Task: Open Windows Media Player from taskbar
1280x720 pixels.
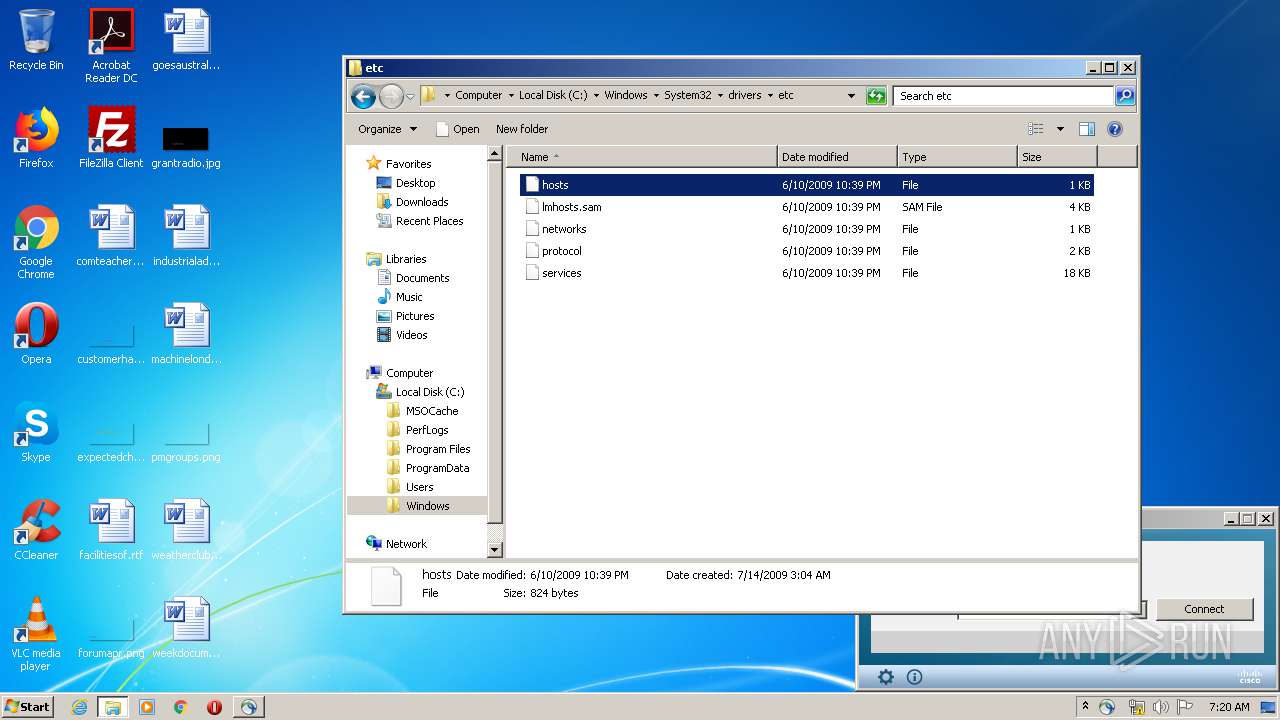Action: click(x=147, y=707)
